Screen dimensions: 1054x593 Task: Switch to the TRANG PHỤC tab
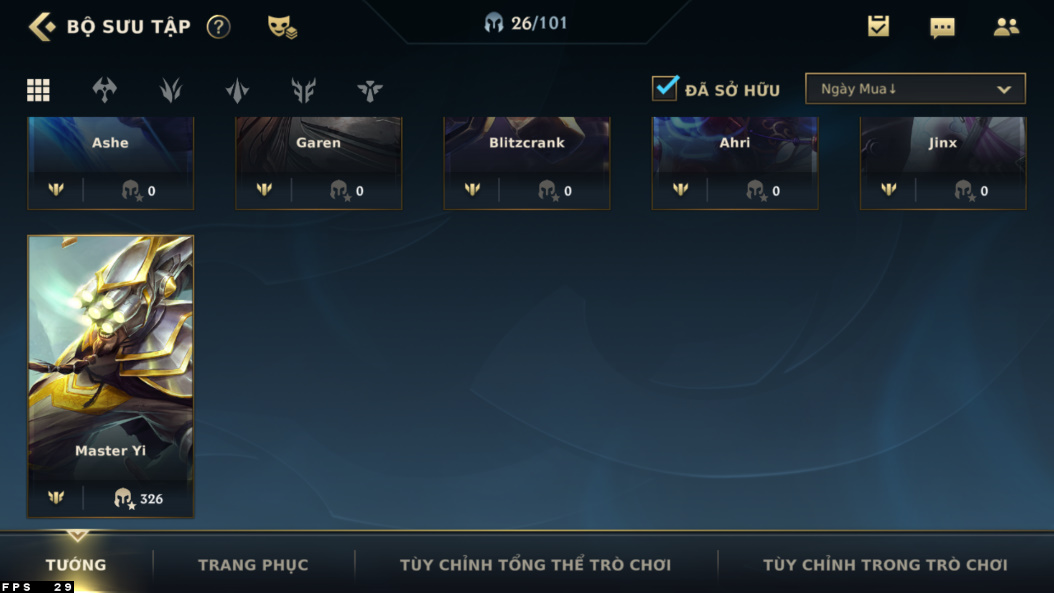click(x=253, y=565)
